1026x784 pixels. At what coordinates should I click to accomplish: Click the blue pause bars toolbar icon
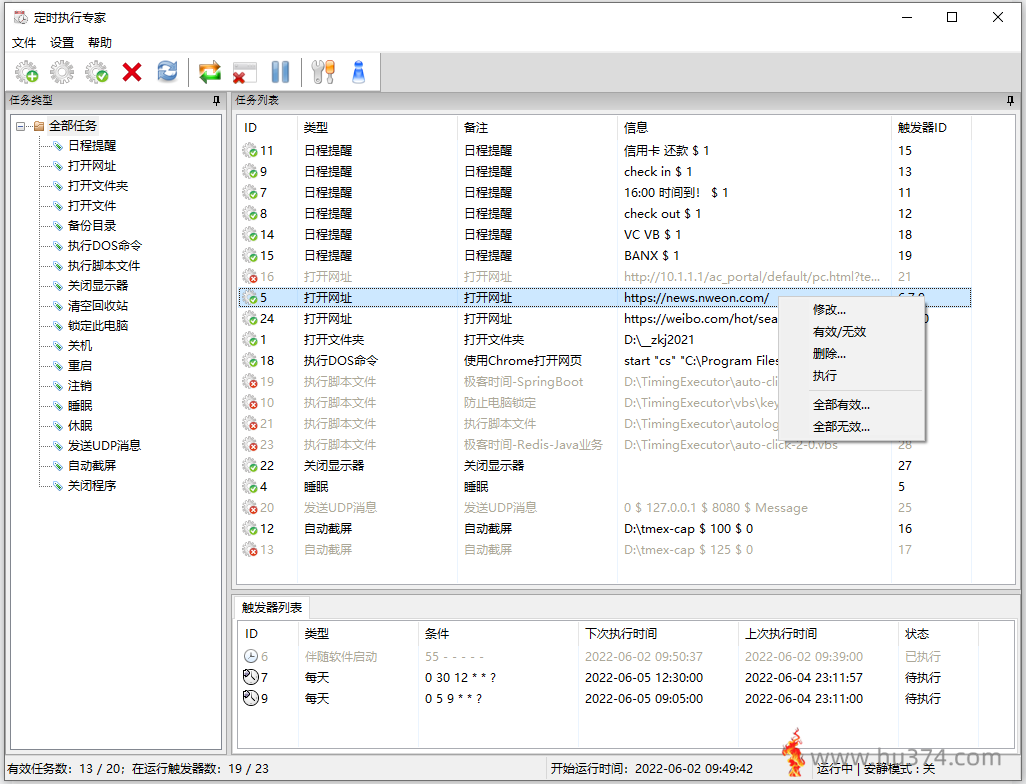pyautogui.click(x=280, y=72)
